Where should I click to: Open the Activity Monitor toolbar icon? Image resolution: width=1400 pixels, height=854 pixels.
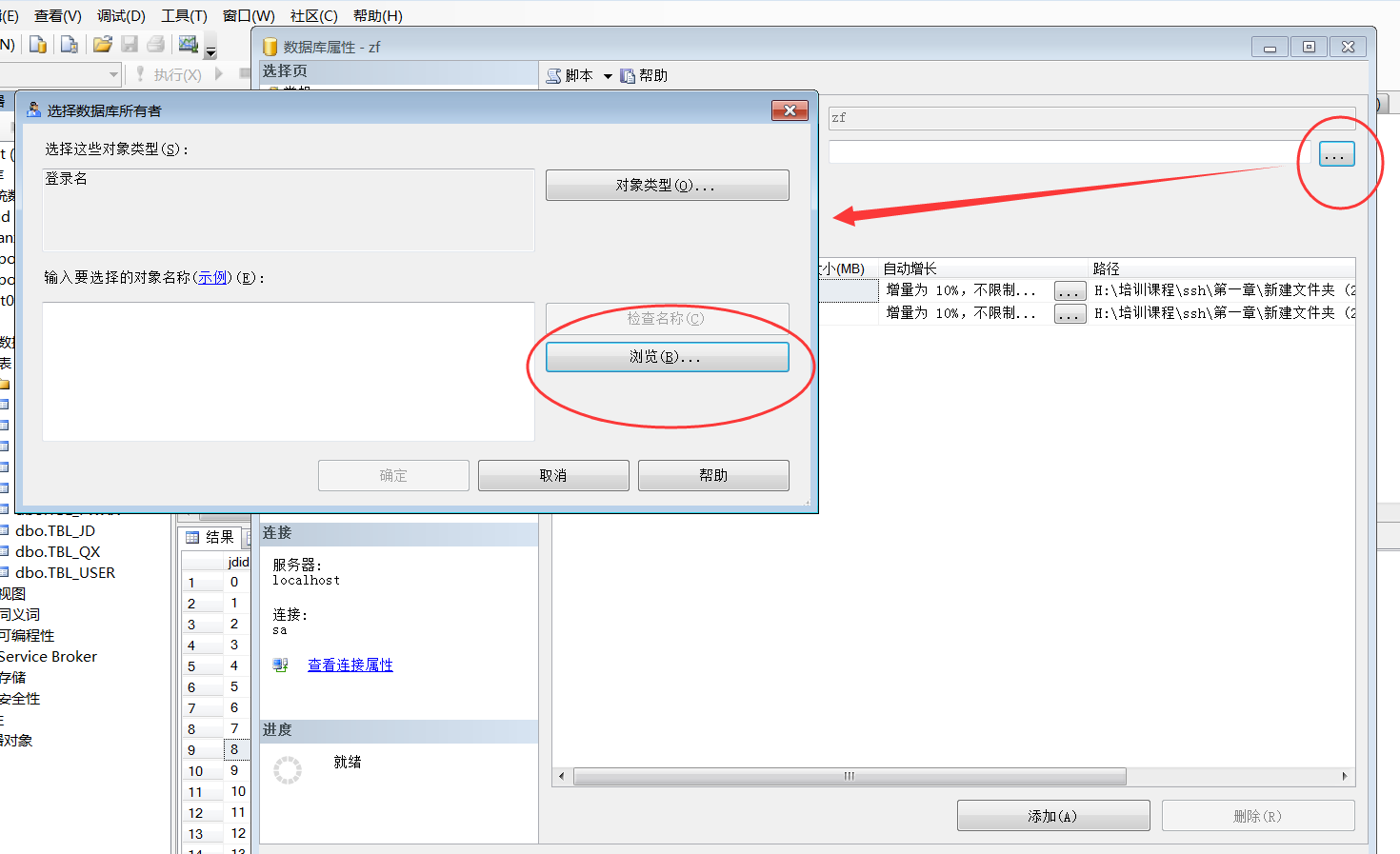click(189, 44)
